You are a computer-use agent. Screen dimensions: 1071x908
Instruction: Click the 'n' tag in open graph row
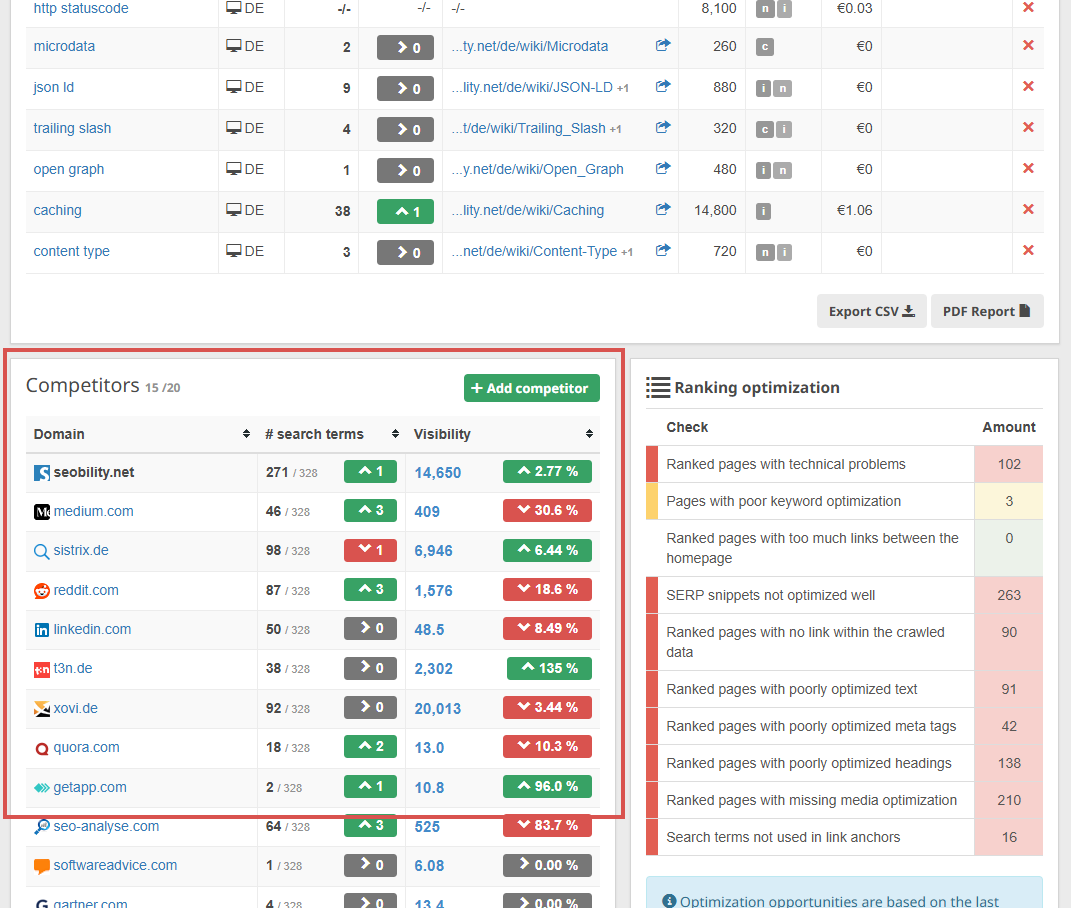click(783, 170)
